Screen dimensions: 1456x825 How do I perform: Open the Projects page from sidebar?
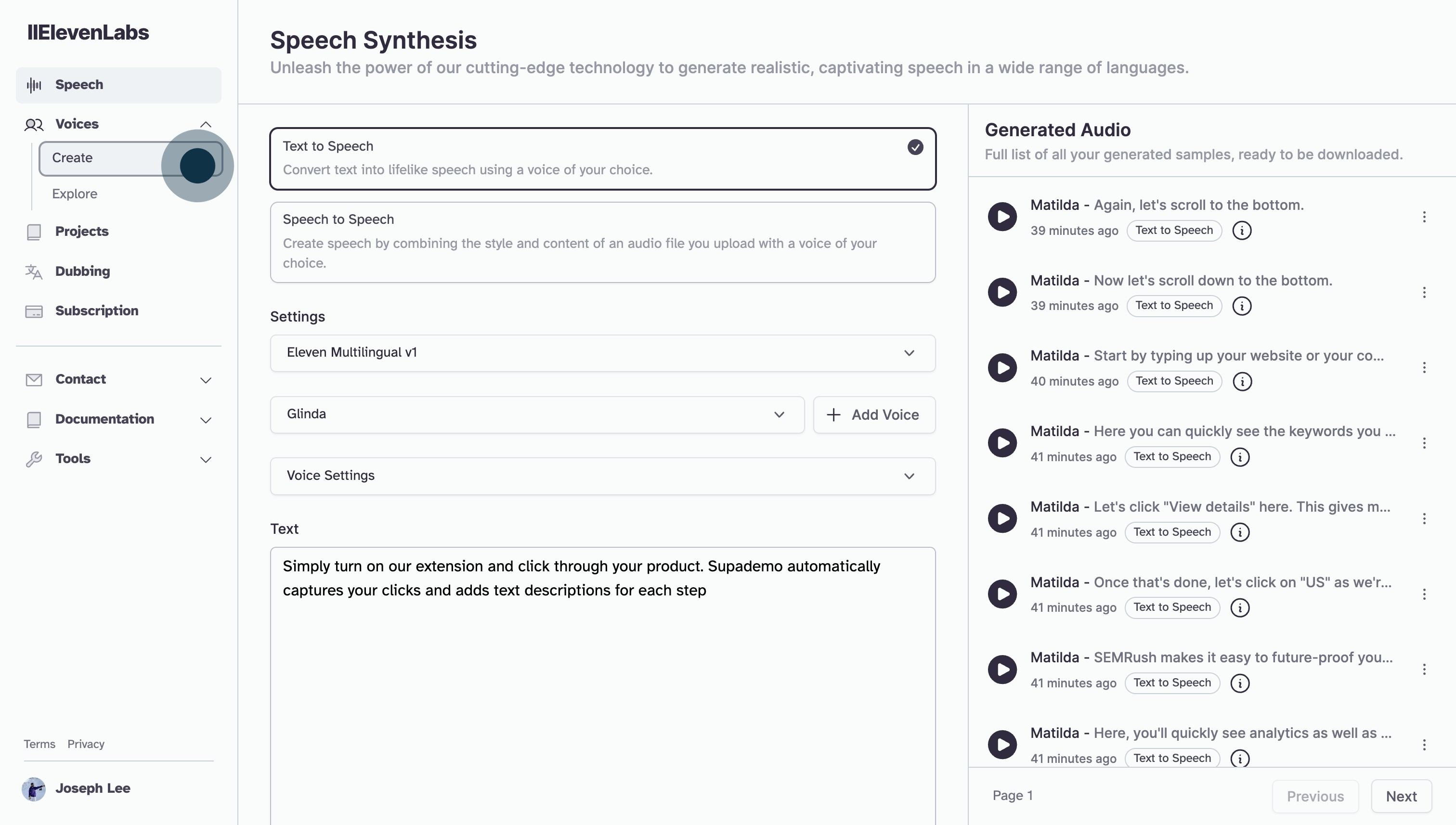(x=82, y=232)
